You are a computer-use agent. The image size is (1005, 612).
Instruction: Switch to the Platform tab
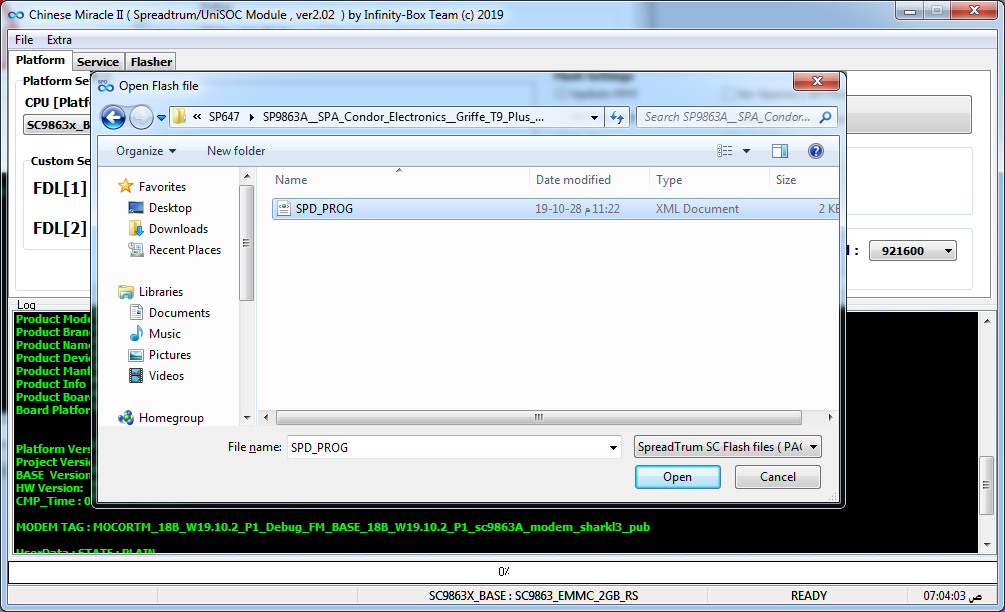coord(40,60)
